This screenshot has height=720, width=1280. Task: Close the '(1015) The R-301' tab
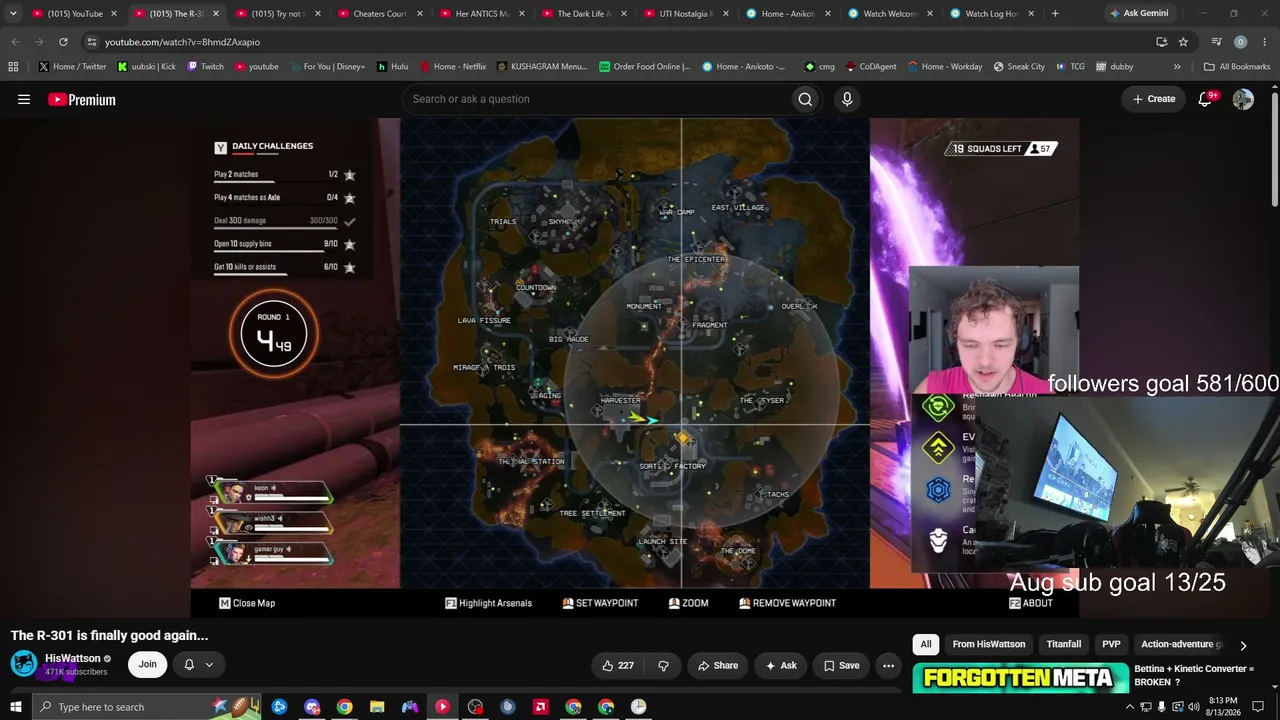215,14
